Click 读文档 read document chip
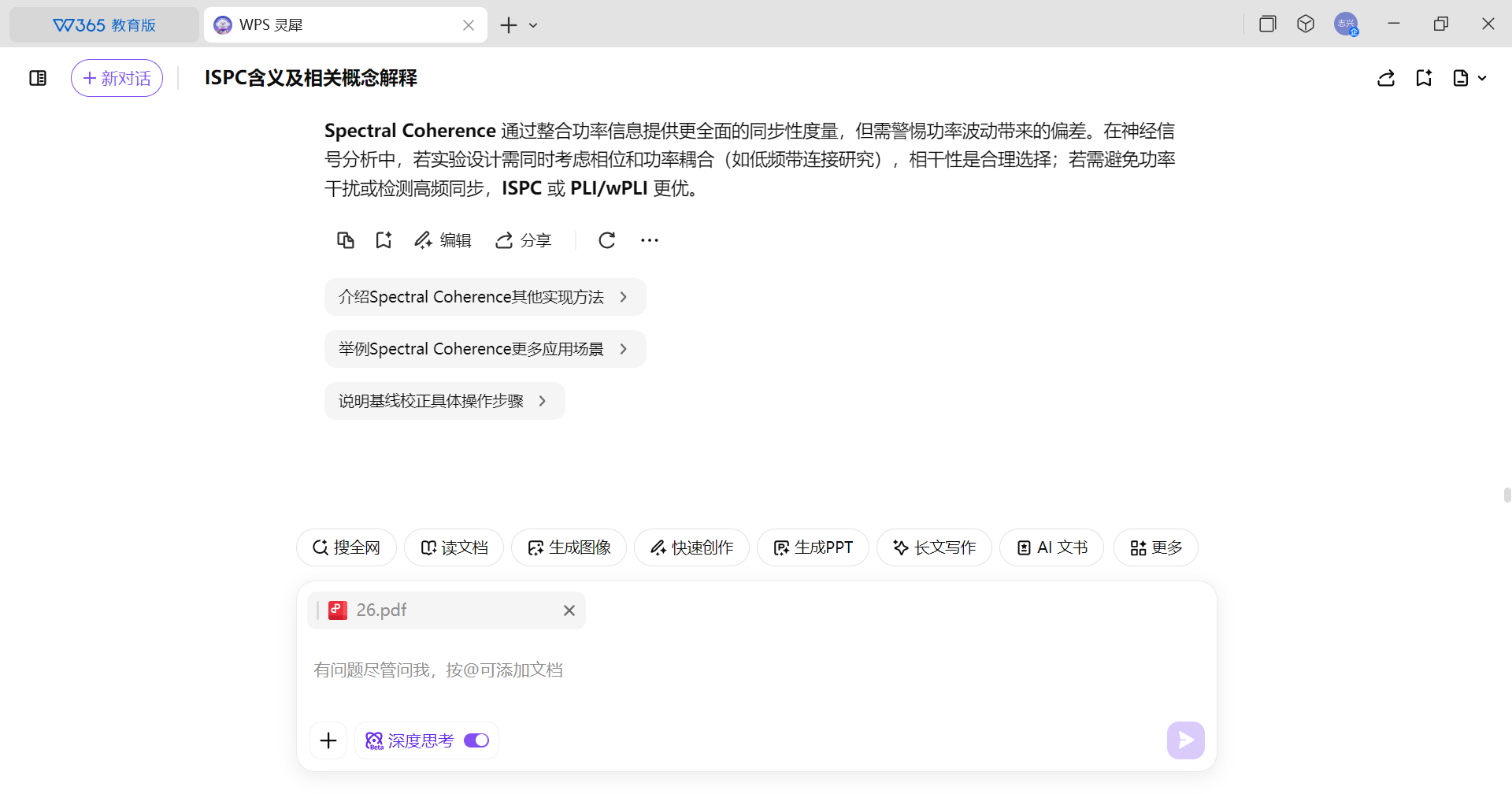 pos(454,547)
